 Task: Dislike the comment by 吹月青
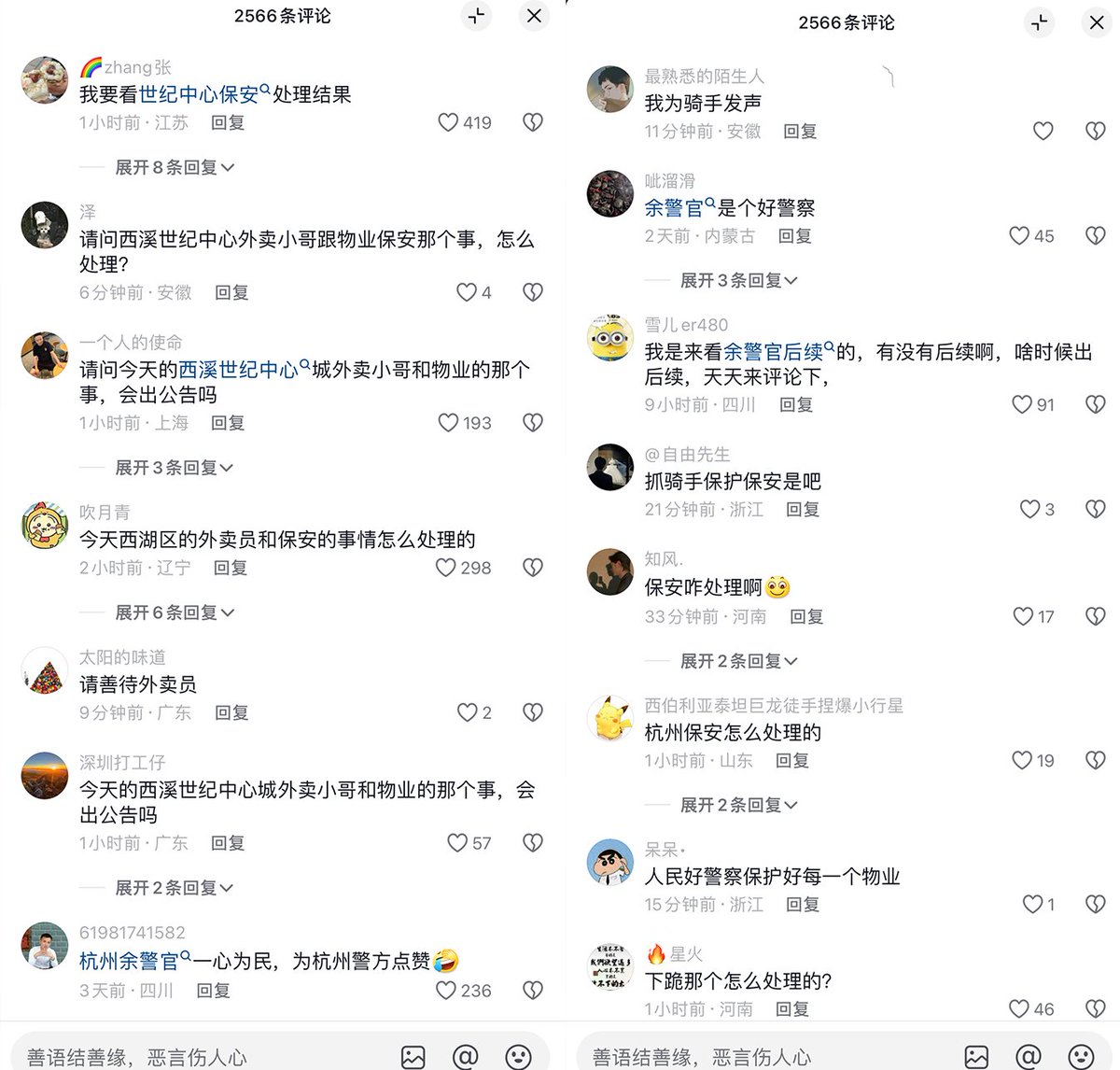tap(533, 568)
